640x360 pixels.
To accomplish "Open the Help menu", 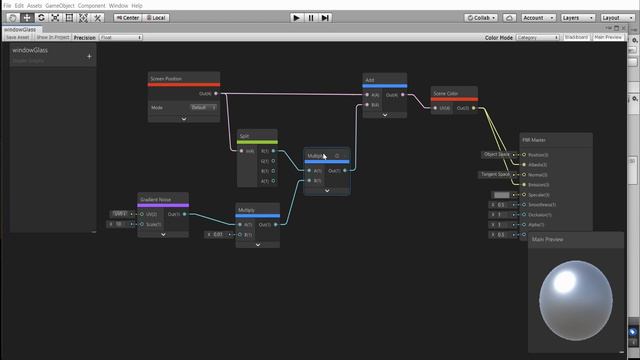I will click(137, 5).
